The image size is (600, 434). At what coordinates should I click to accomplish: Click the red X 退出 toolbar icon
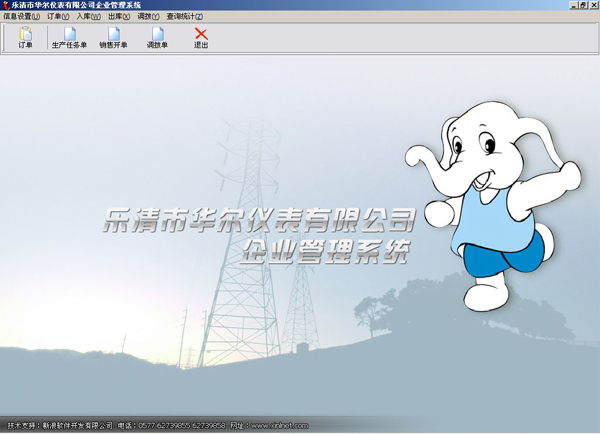point(201,38)
